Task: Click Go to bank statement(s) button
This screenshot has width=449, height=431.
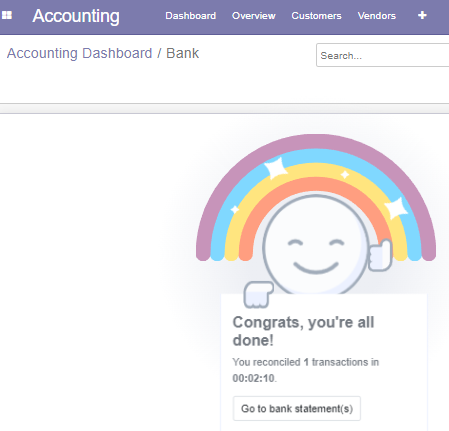Action: [297, 408]
